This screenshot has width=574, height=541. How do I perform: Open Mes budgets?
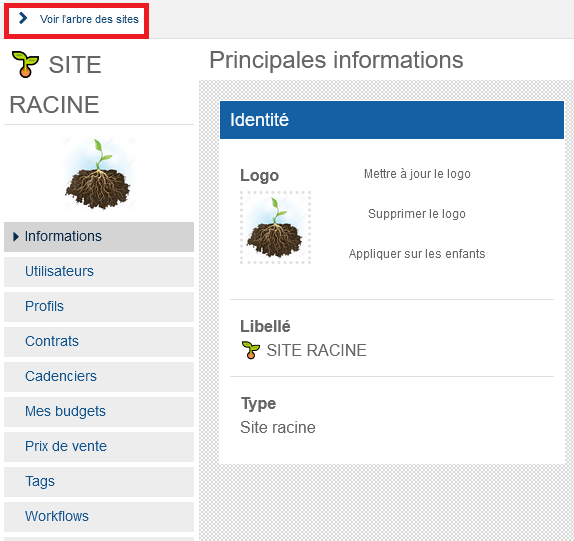99,412
